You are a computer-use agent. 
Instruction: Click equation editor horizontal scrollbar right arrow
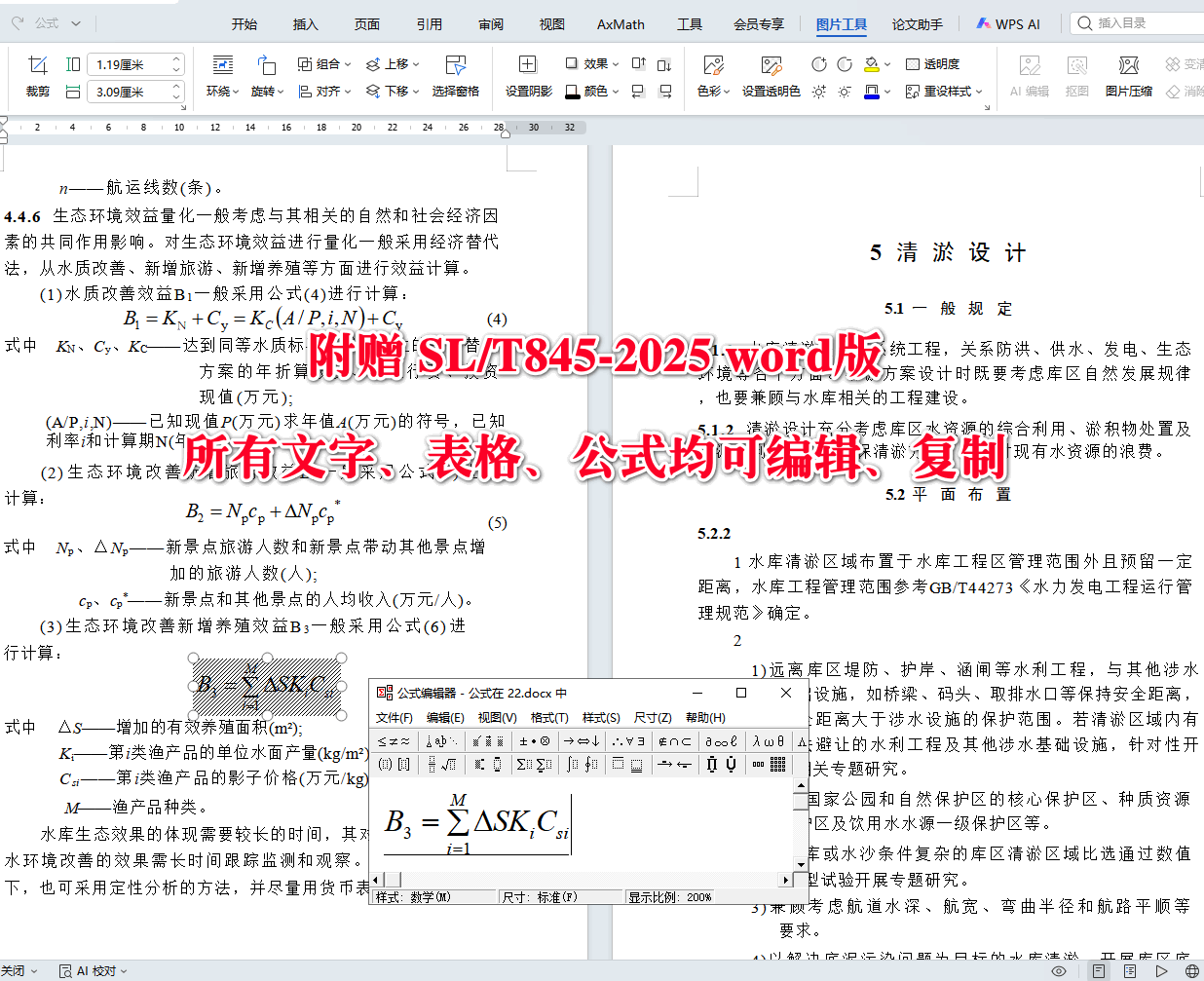786,880
